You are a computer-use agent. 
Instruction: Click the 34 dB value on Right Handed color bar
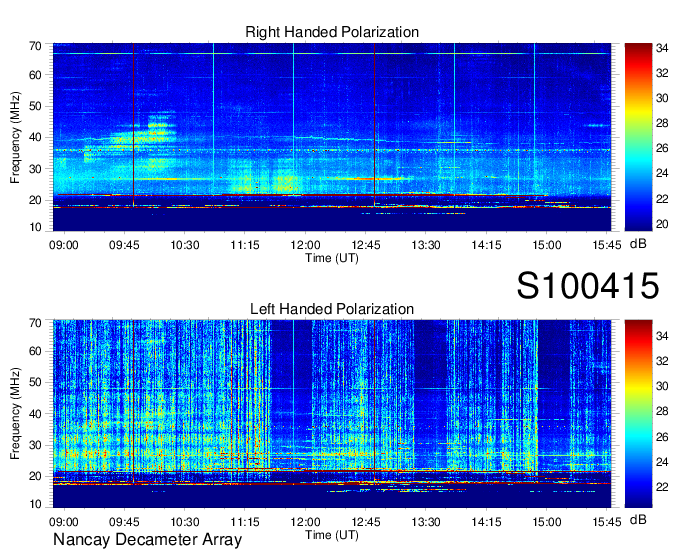pos(662,48)
